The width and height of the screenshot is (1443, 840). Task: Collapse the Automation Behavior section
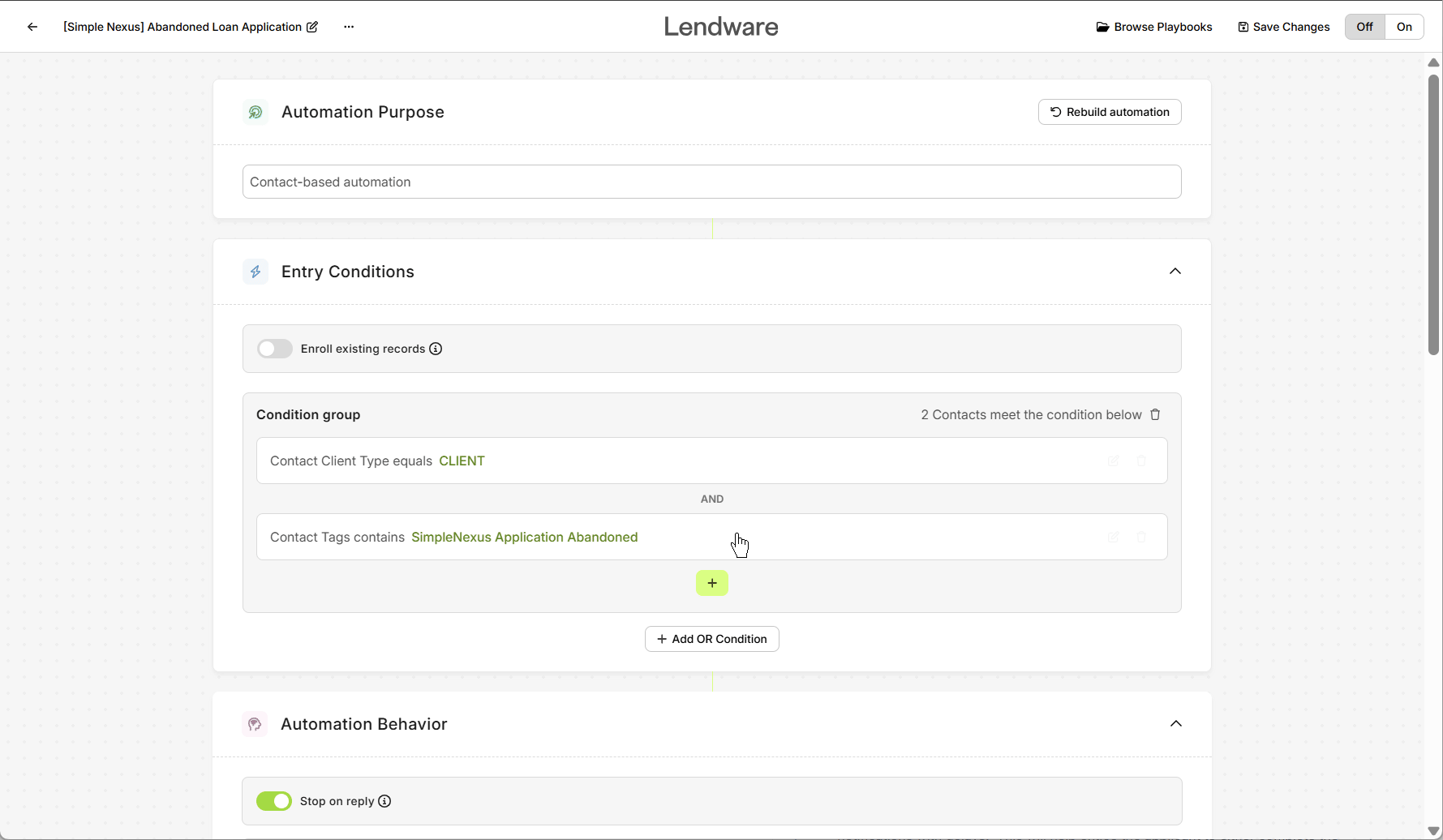coord(1176,724)
